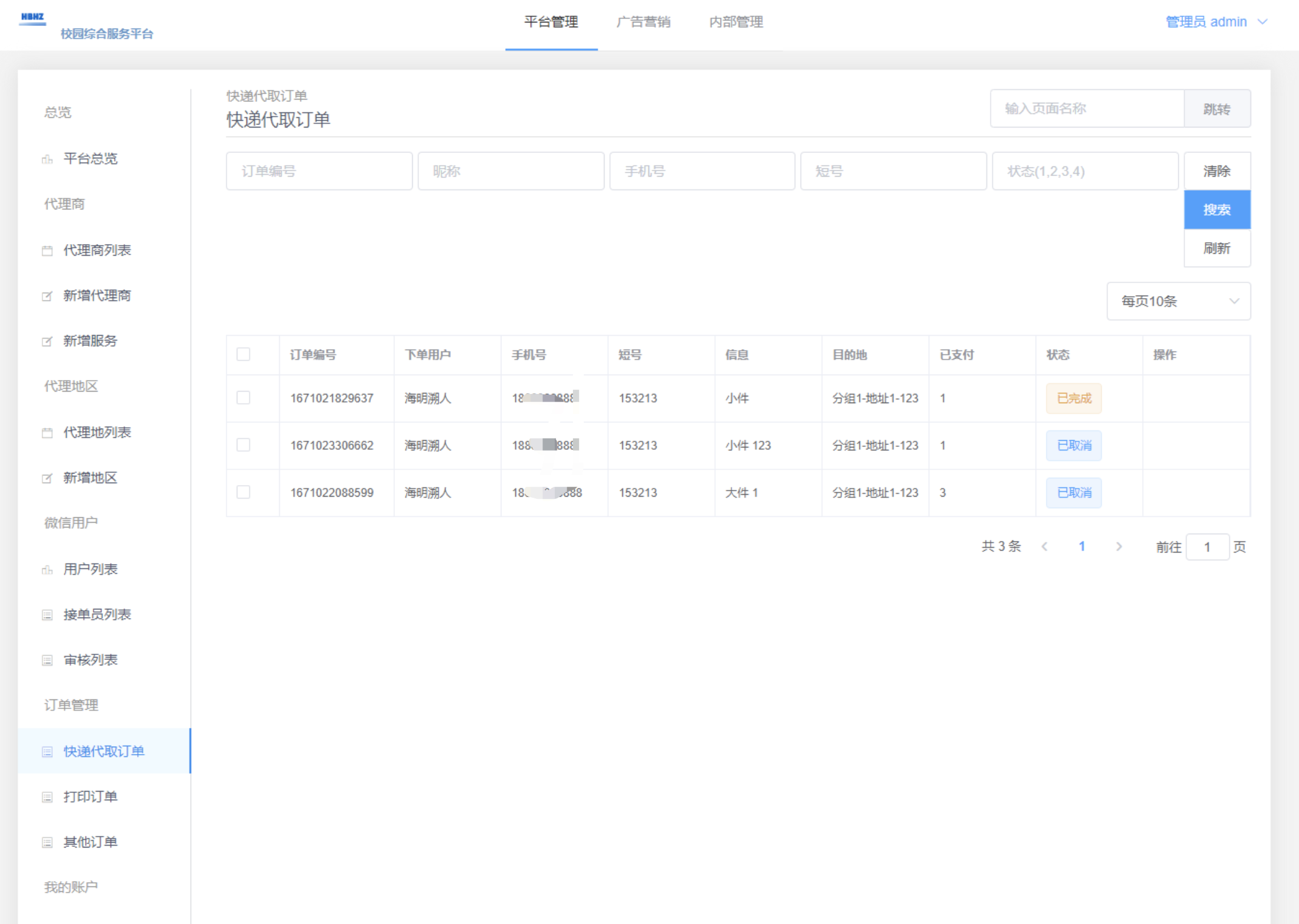The width and height of the screenshot is (1299, 924).
Task: Go to previous page arrow
Action: click(x=1045, y=546)
